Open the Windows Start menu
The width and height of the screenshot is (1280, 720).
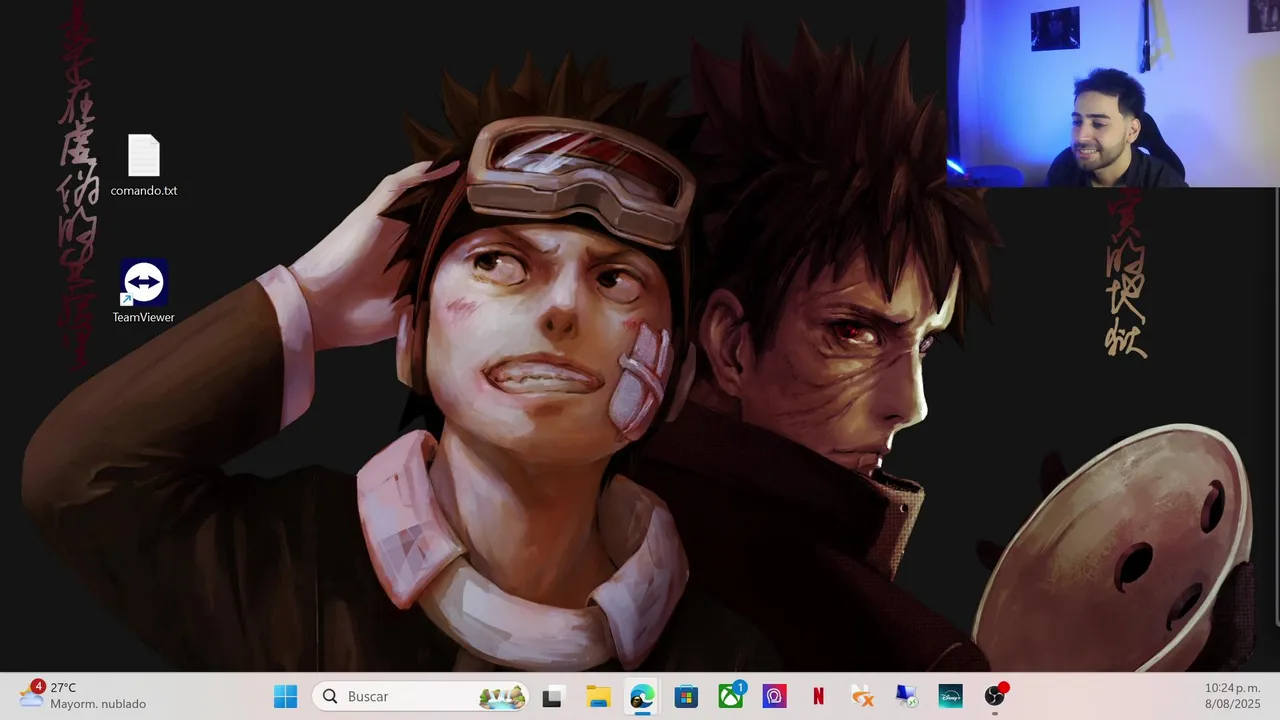[x=285, y=696]
